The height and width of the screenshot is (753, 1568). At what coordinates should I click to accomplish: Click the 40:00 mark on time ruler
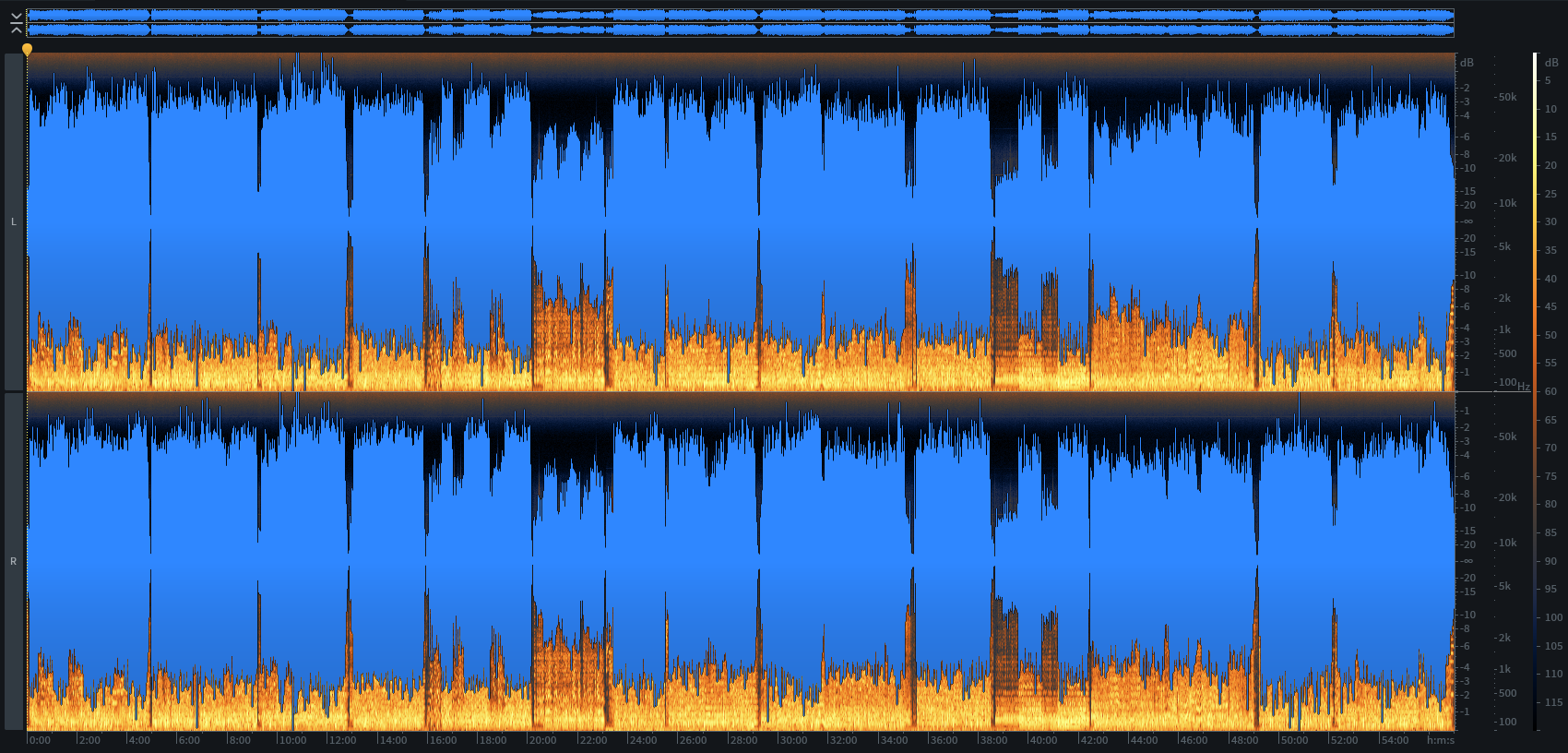(1043, 740)
